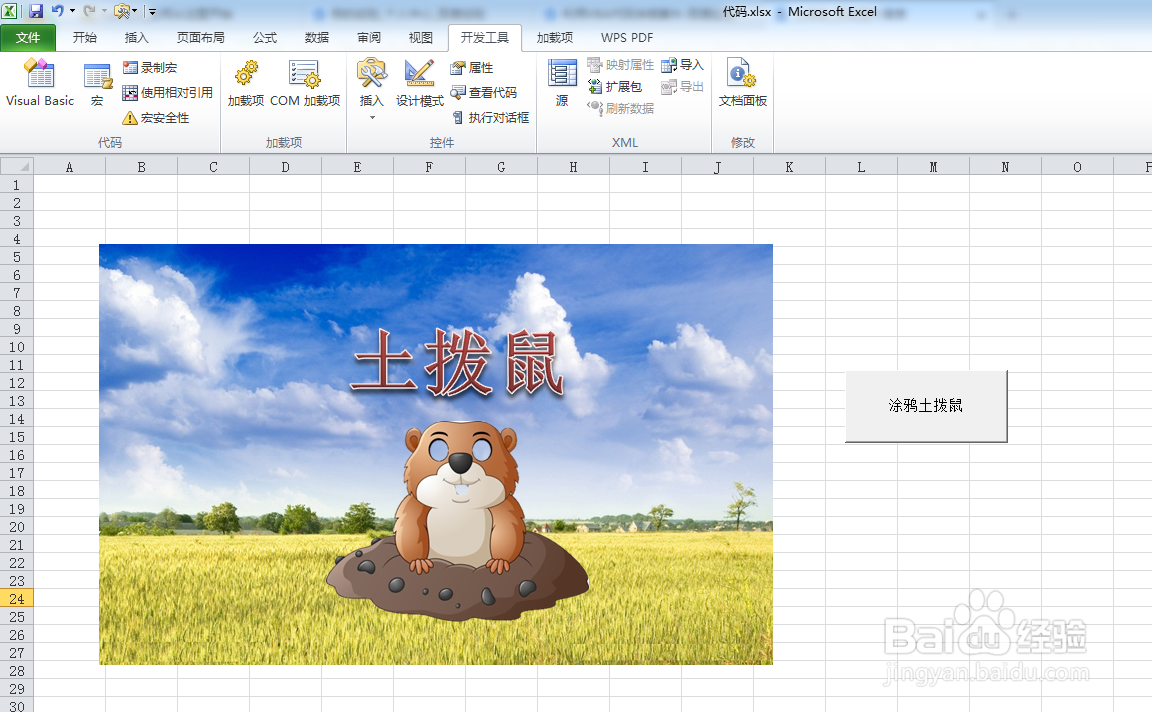Screen dimensions: 1152x712
Task: Select the Developer (开发工具) tab
Action: pos(485,37)
